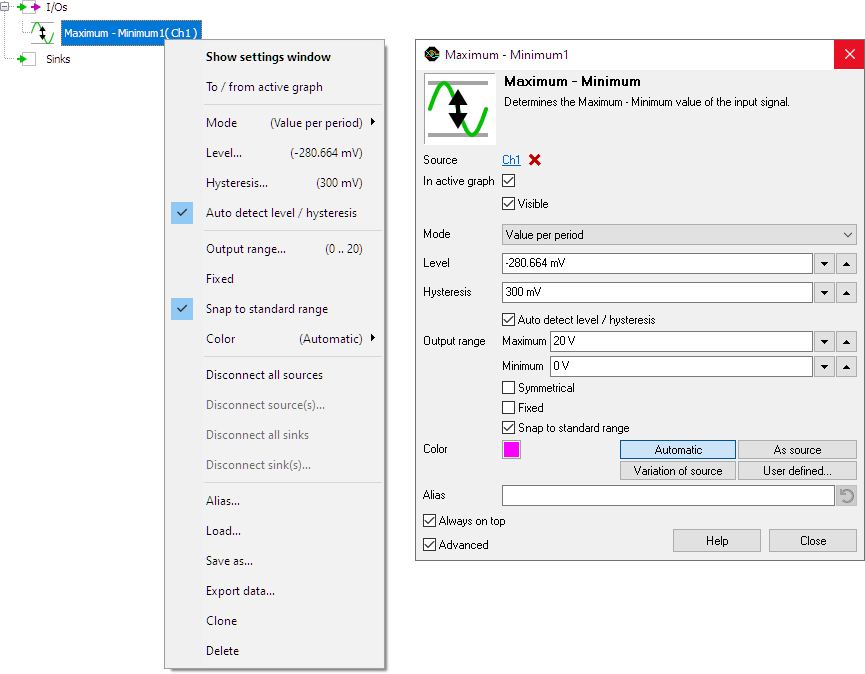This screenshot has width=865, height=674.
Task: Select Maximum - Minimum1(Ch1) tree item
Action: click(131, 33)
